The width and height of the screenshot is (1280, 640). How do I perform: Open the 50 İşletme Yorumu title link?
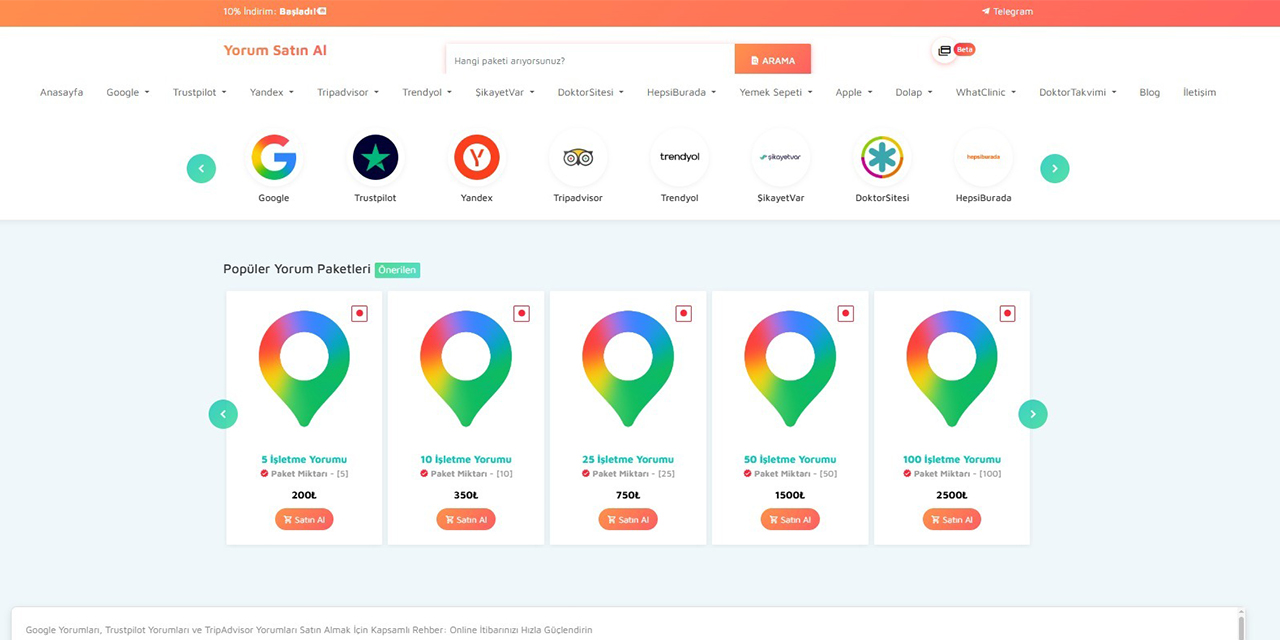(790, 460)
